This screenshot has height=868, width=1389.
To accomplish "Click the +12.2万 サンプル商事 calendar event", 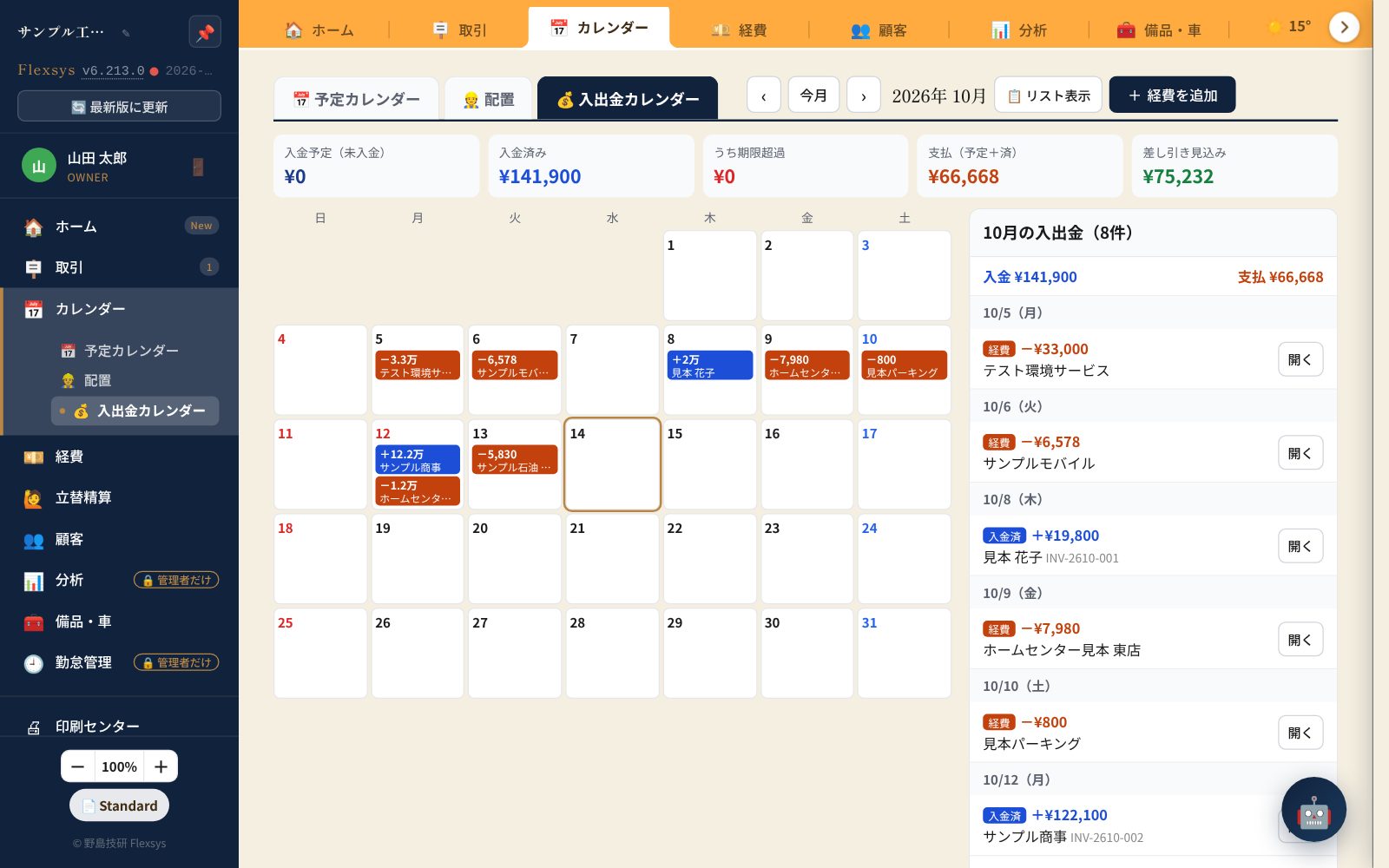I will (418, 460).
